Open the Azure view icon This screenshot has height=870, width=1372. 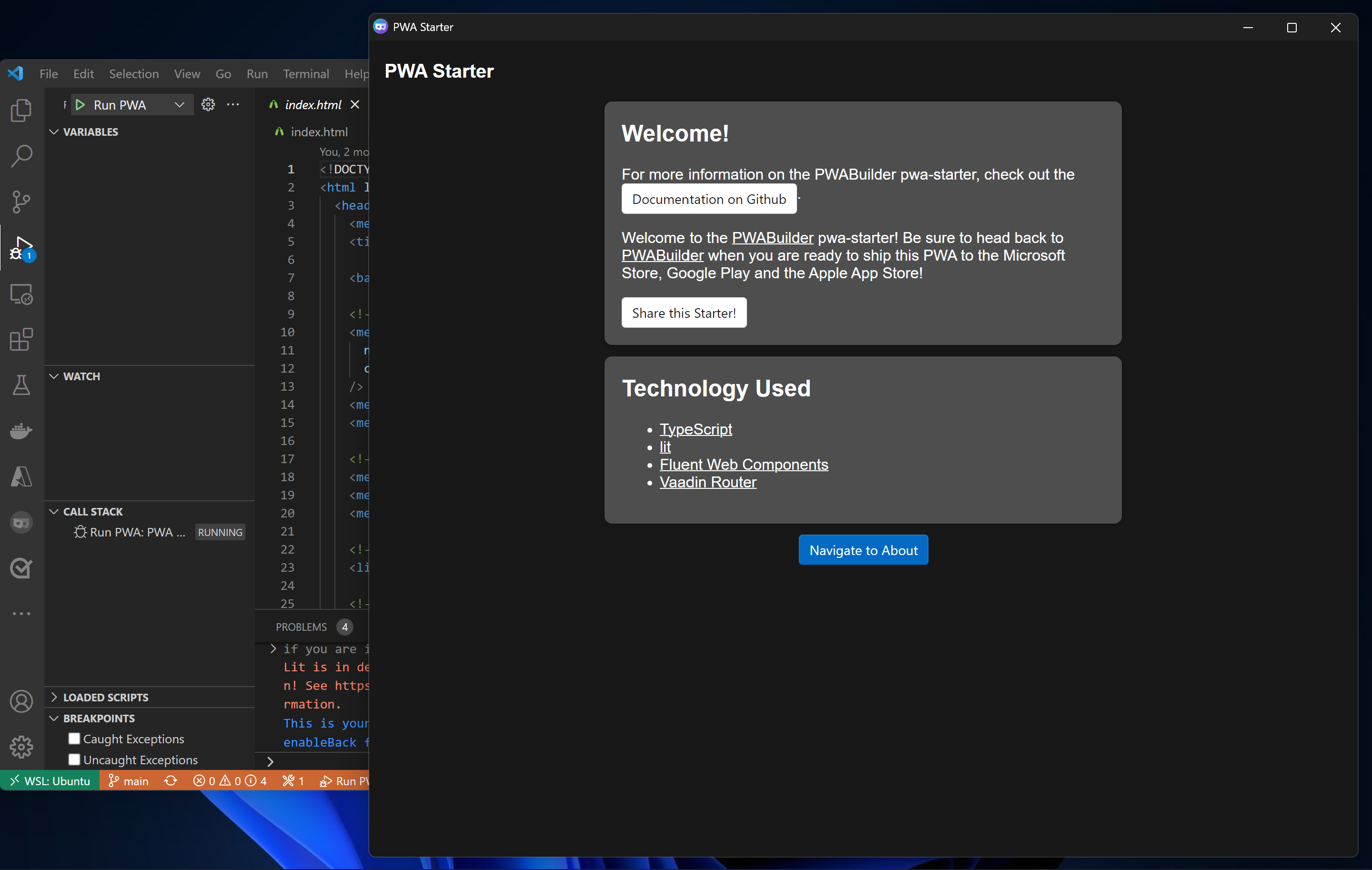21,476
